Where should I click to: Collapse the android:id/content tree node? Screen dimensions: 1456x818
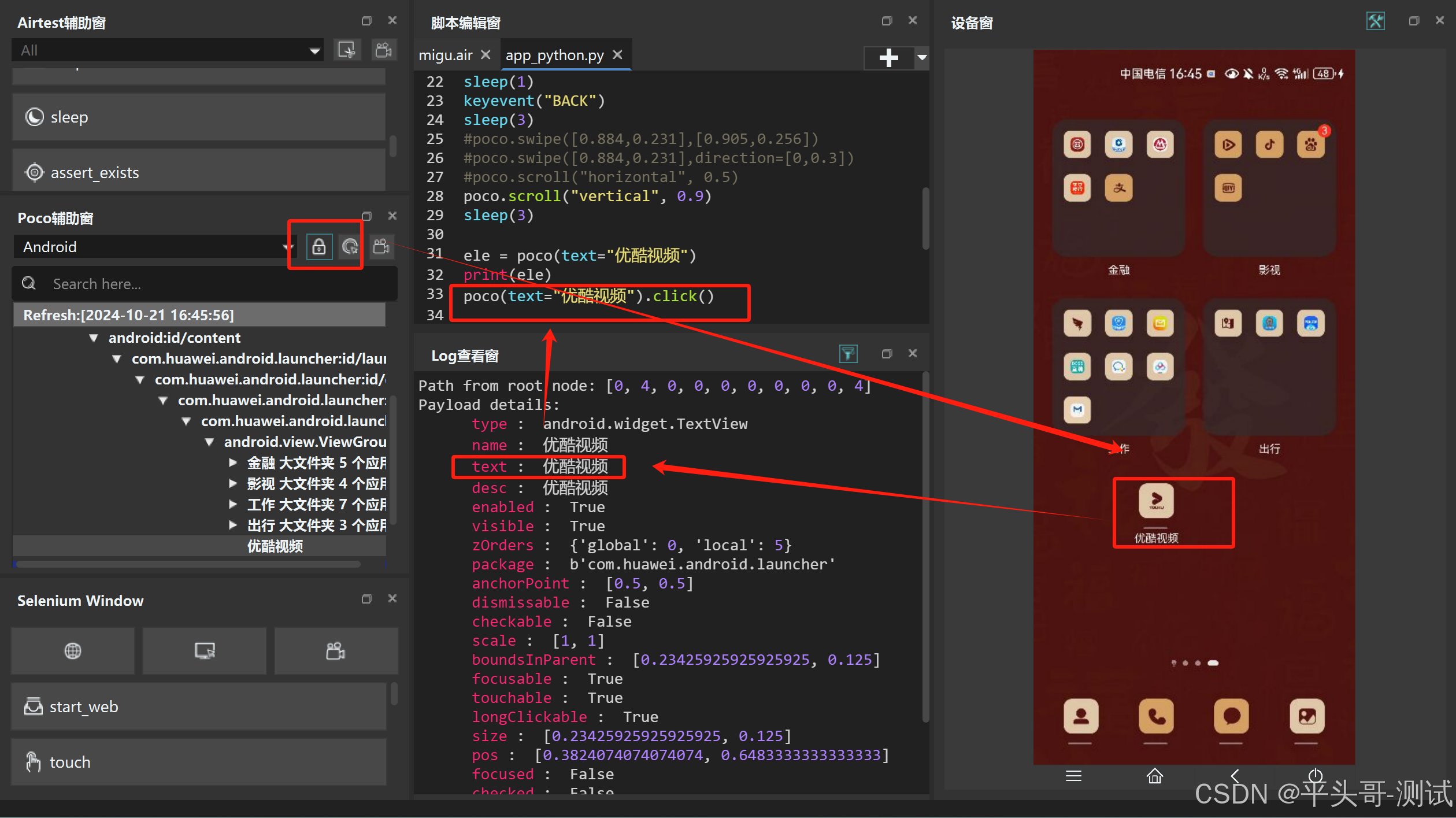(x=94, y=338)
